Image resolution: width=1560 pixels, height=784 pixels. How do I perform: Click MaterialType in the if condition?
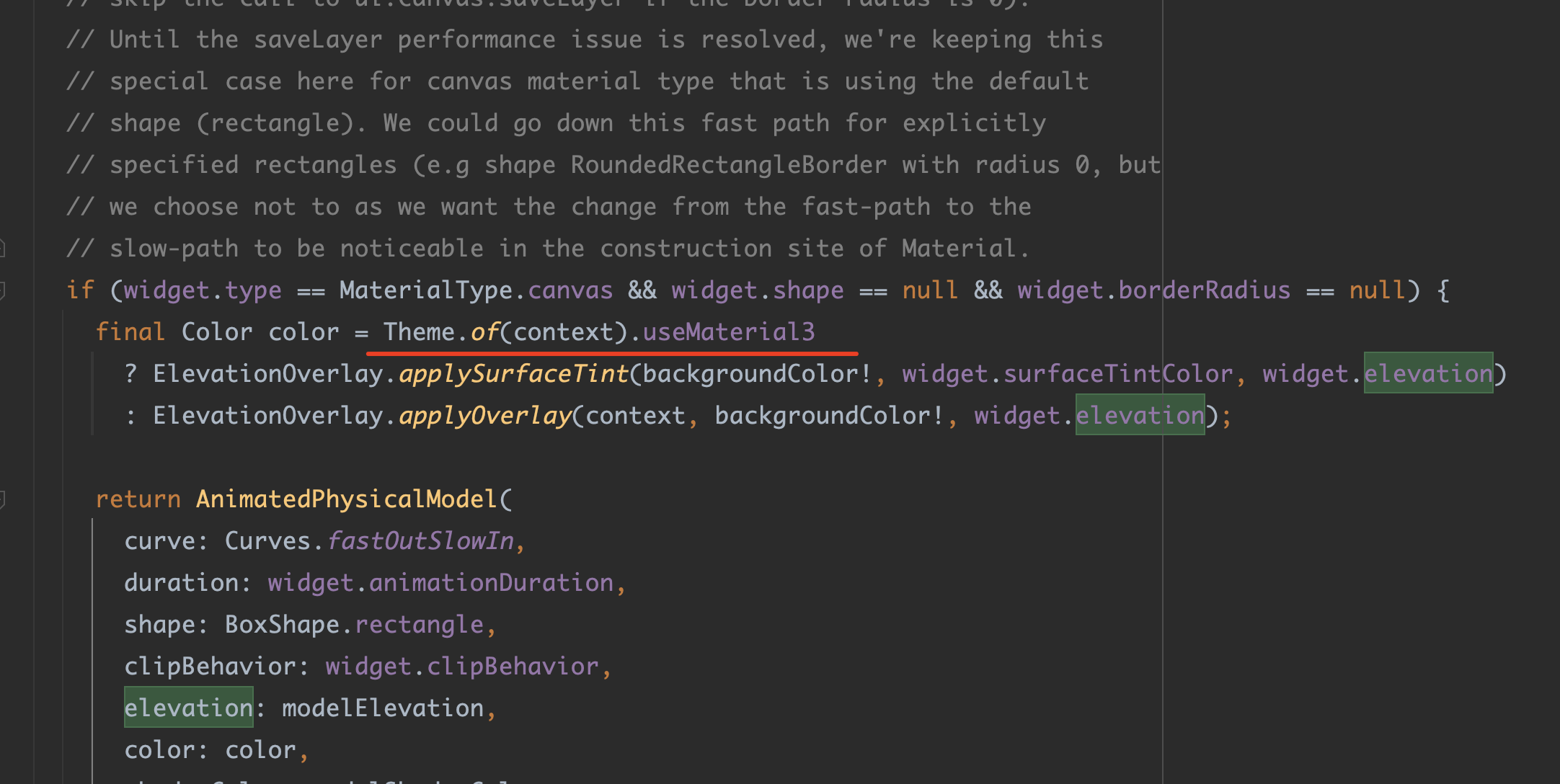pos(425,290)
